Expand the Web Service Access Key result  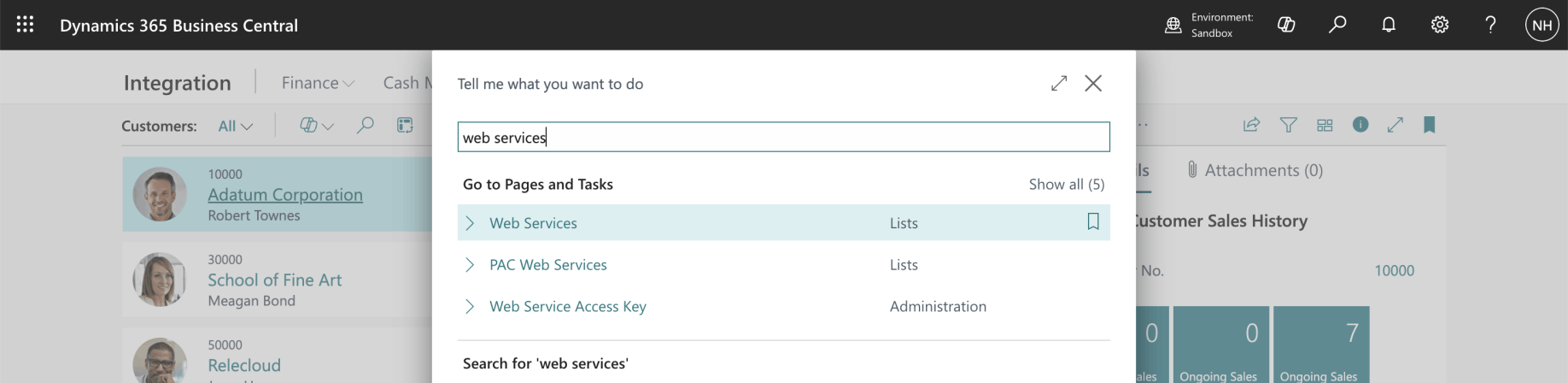pyautogui.click(x=470, y=306)
